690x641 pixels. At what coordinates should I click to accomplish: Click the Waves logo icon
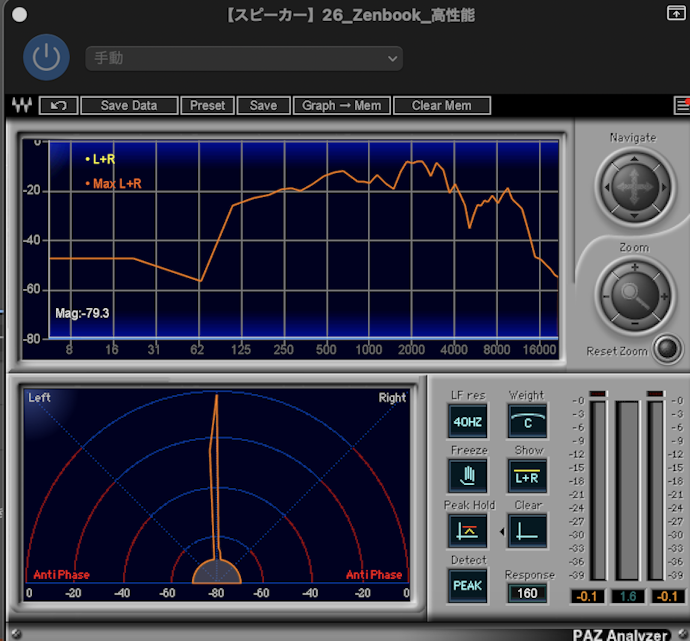(22, 105)
